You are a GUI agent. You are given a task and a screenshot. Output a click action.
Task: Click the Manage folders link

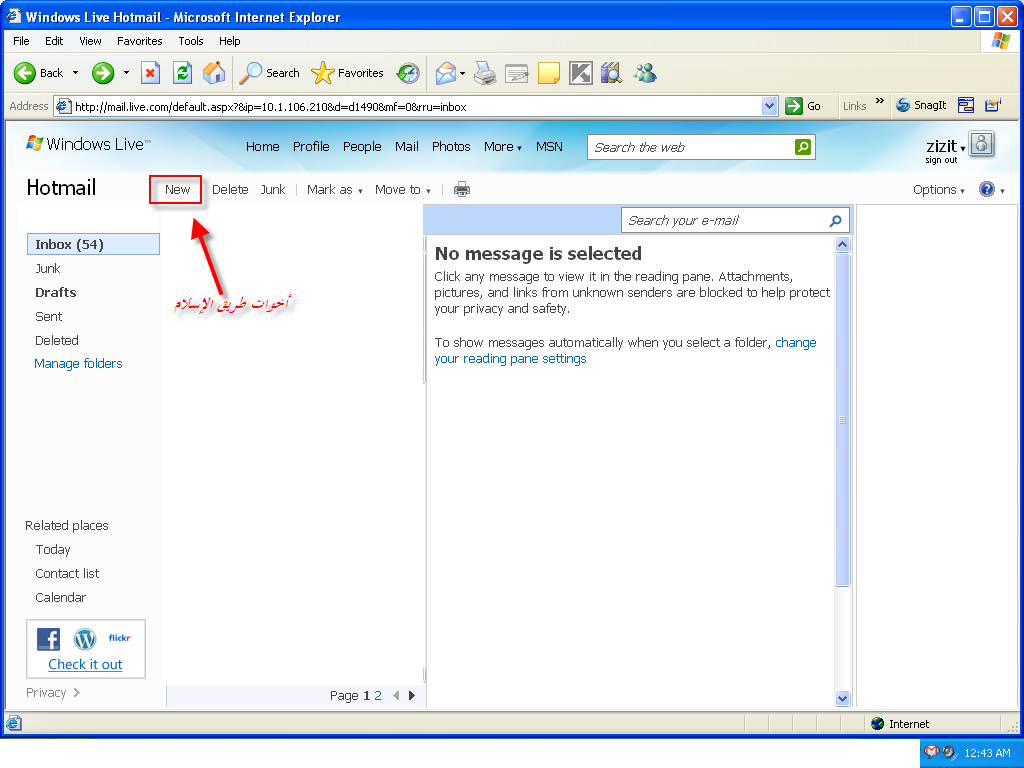tap(78, 363)
